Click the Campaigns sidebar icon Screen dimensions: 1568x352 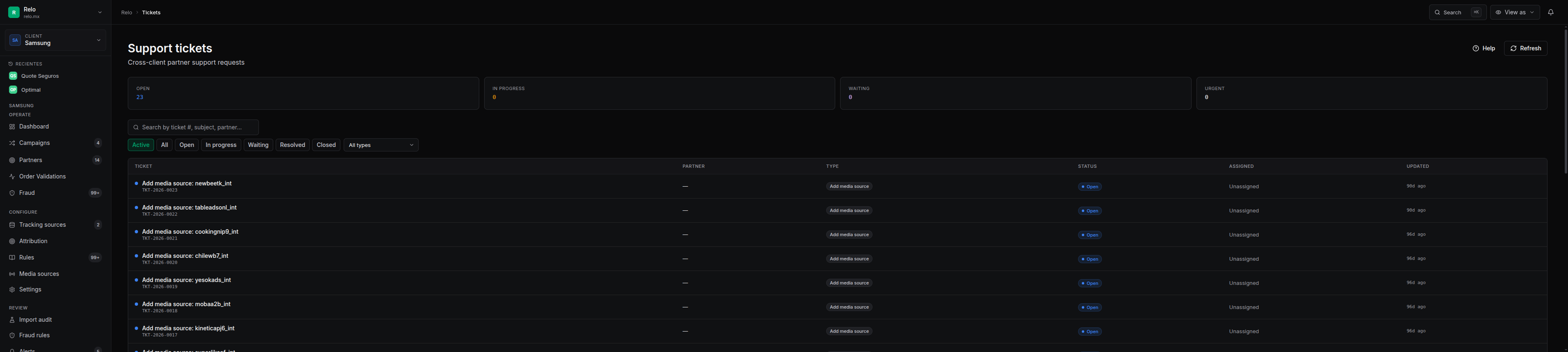tap(11, 143)
